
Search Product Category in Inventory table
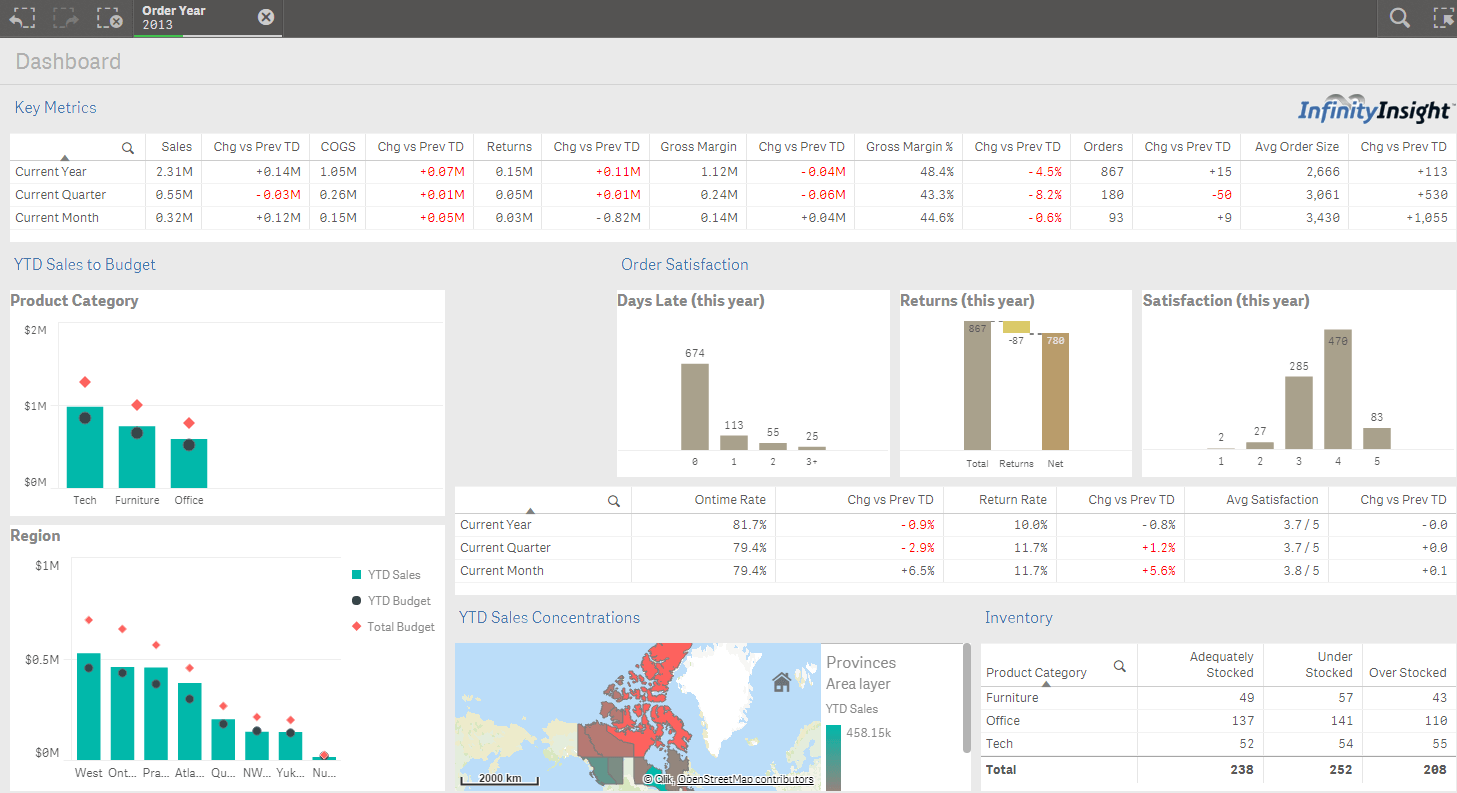[x=1120, y=666]
